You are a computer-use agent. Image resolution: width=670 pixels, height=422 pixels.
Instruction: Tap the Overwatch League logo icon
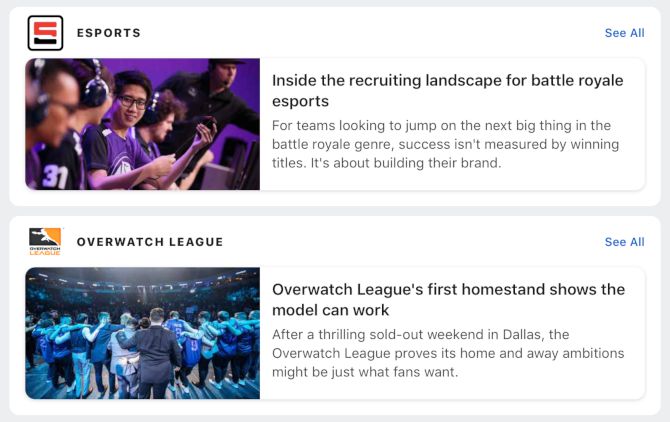pyautogui.click(x=45, y=241)
